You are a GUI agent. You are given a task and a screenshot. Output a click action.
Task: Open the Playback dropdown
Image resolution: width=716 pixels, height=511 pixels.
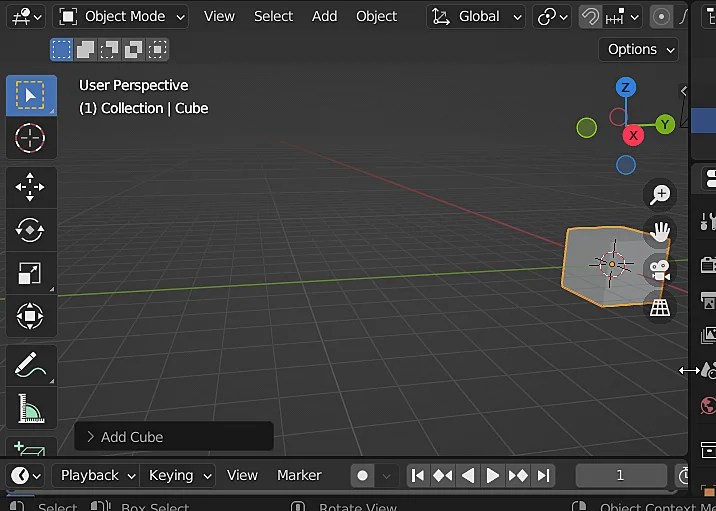[x=95, y=476]
